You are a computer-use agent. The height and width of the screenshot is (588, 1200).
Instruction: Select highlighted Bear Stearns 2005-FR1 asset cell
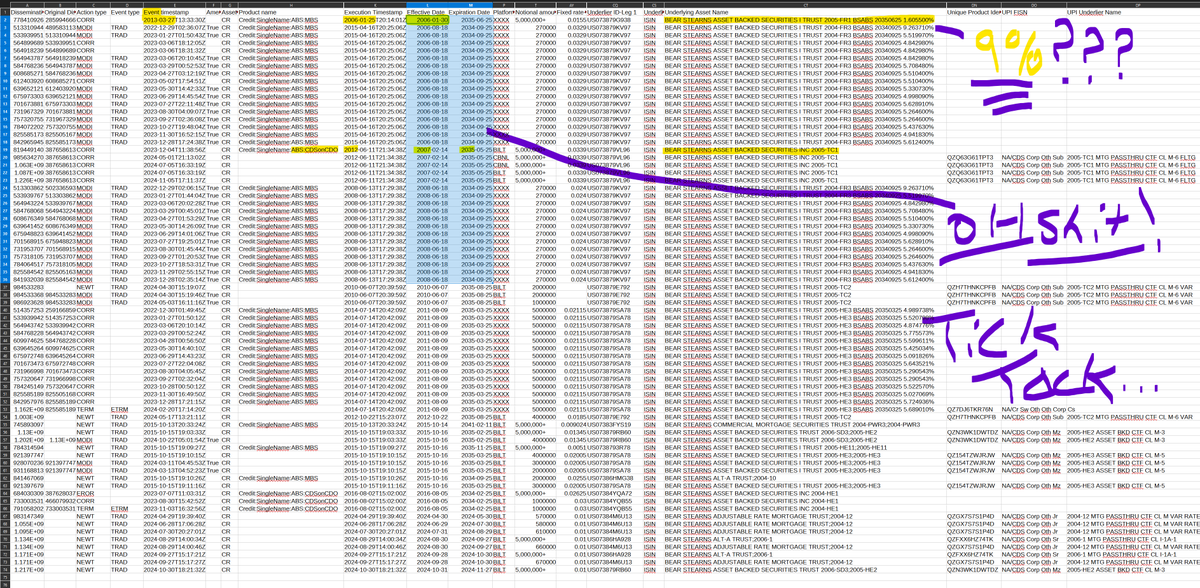(800, 19)
